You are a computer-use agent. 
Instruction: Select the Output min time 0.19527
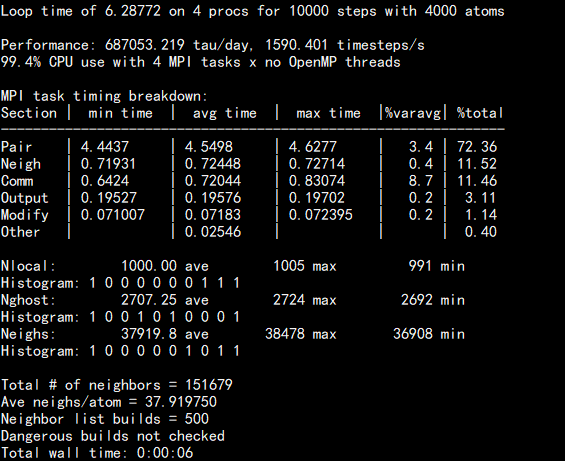109,198
